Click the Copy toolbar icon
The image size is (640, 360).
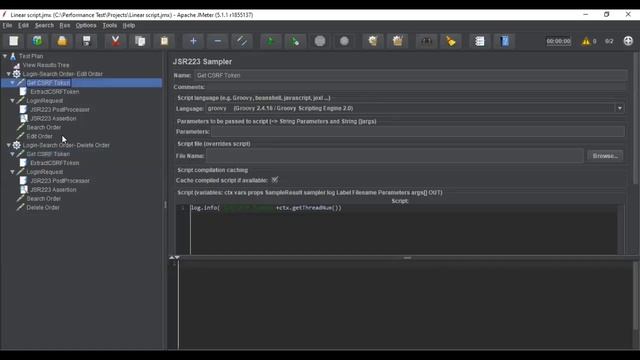tap(140, 41)
